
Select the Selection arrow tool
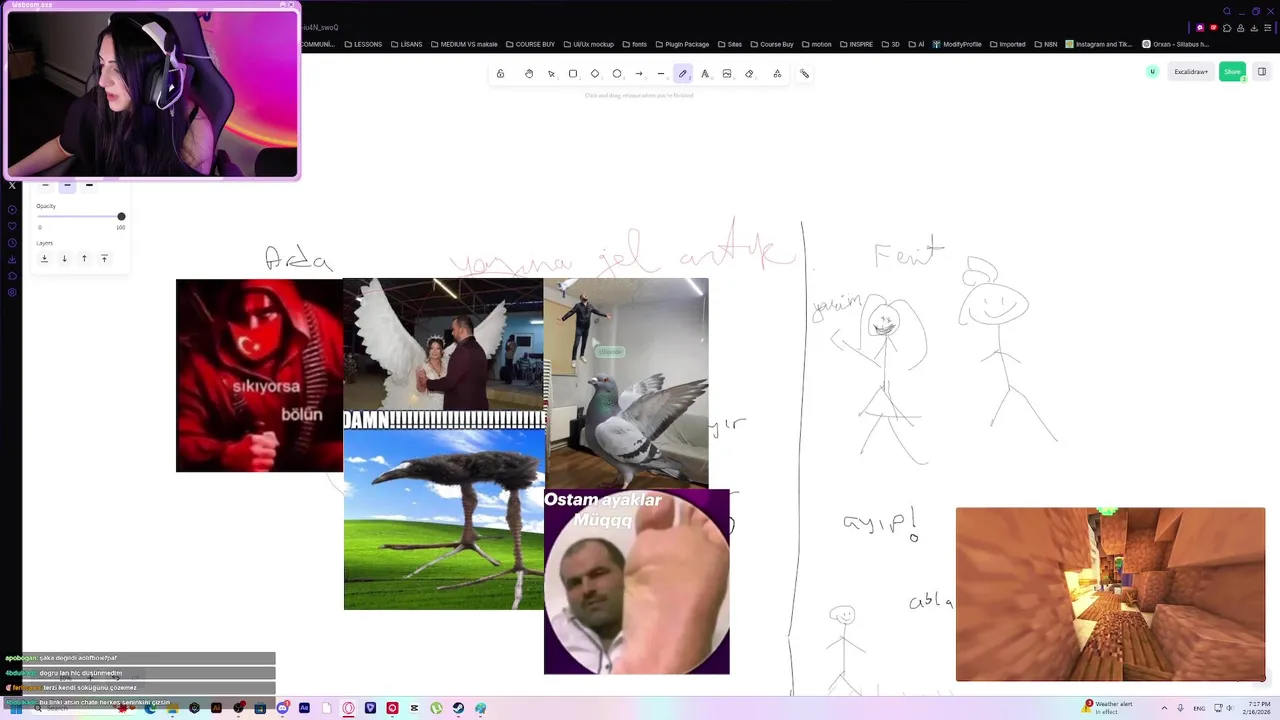coord(551,73)
